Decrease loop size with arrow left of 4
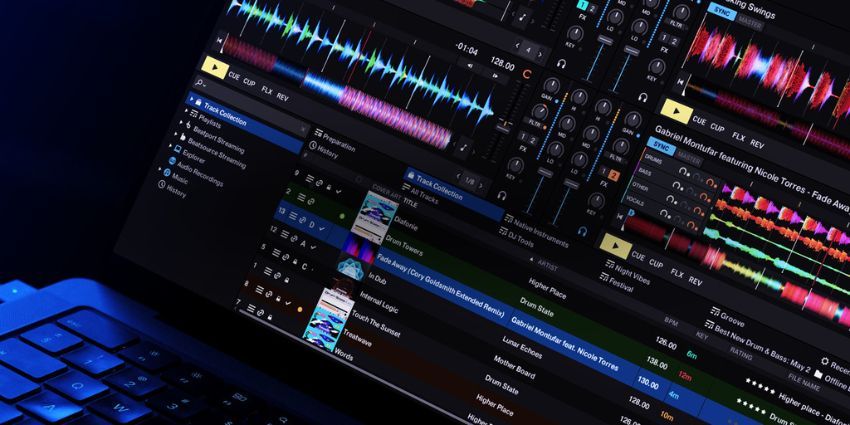This screenshot has height=425, width=850. coord(517,46)
